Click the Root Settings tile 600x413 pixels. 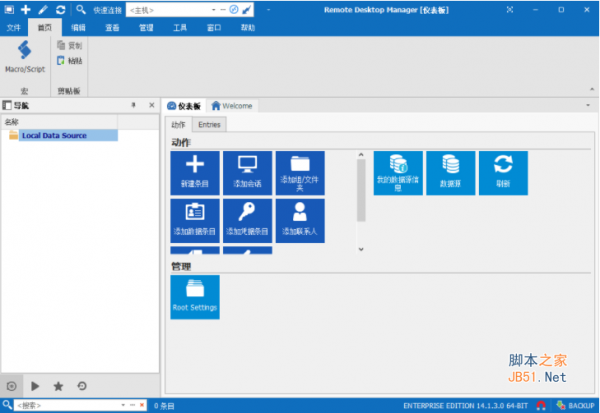195,297
